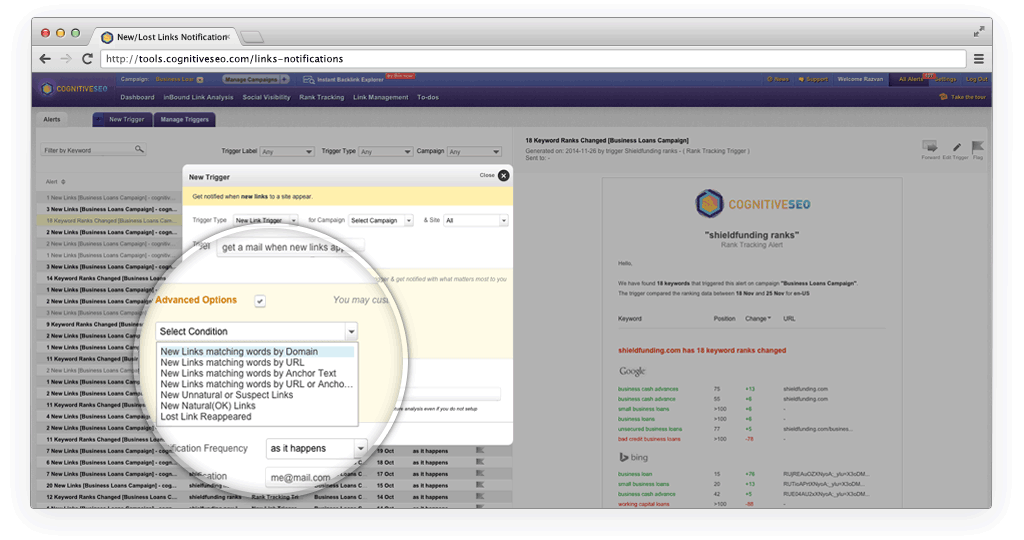Click 'unsecured business loans' keyword in email
The width and height of the screenshot is (1024, 540).
click(x=650, y=429)
